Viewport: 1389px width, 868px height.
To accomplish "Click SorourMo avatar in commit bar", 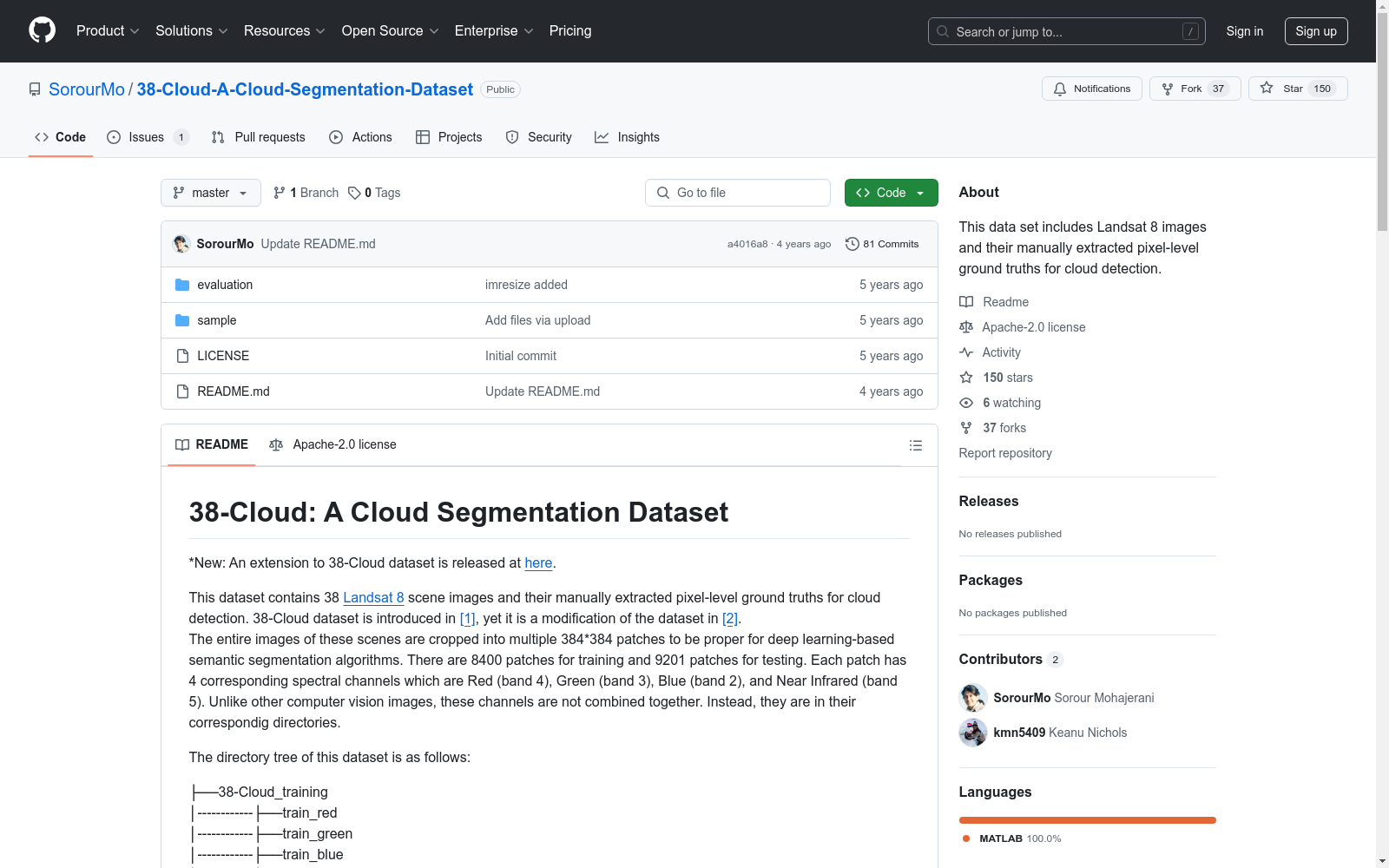I will 181,244.
